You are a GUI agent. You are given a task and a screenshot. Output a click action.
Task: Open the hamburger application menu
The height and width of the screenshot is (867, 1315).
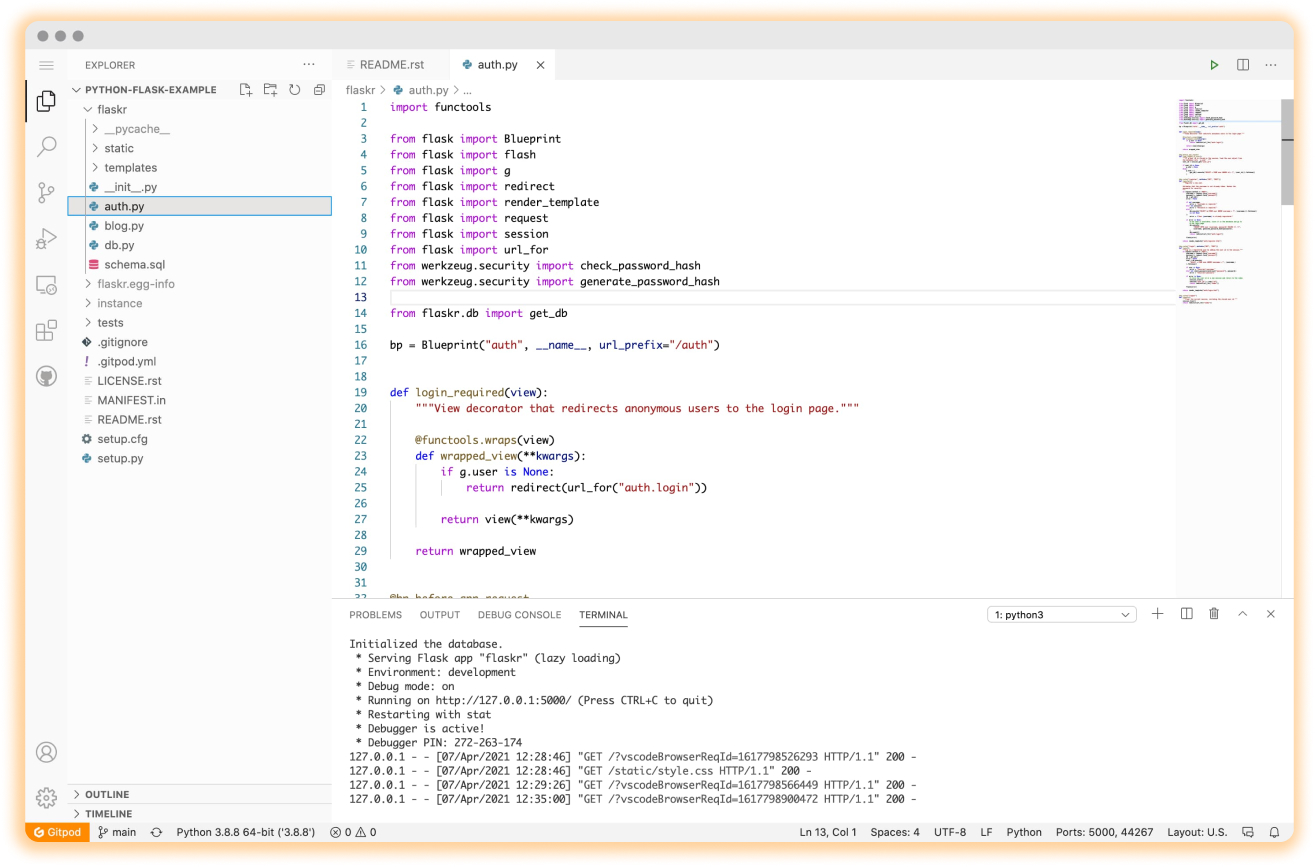point(46,65)
